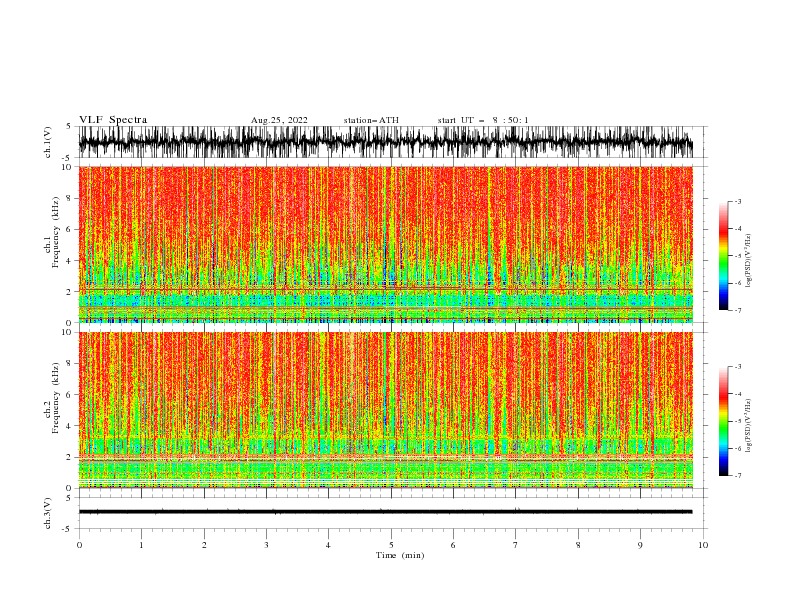792x612 pixels.
Task: Select the "start UT = 8 :50: 1" text
Action: [x=483, y=120]
